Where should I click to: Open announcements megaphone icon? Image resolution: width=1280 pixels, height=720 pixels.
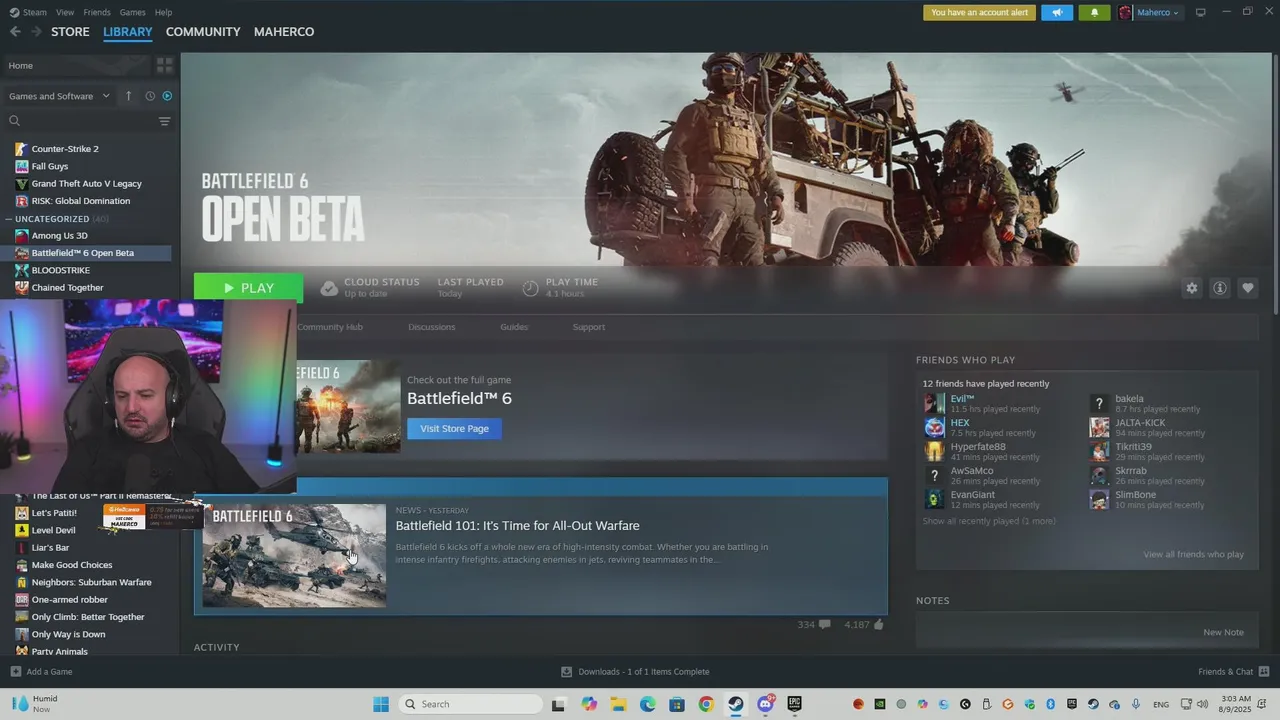[x=1057, y=13]
